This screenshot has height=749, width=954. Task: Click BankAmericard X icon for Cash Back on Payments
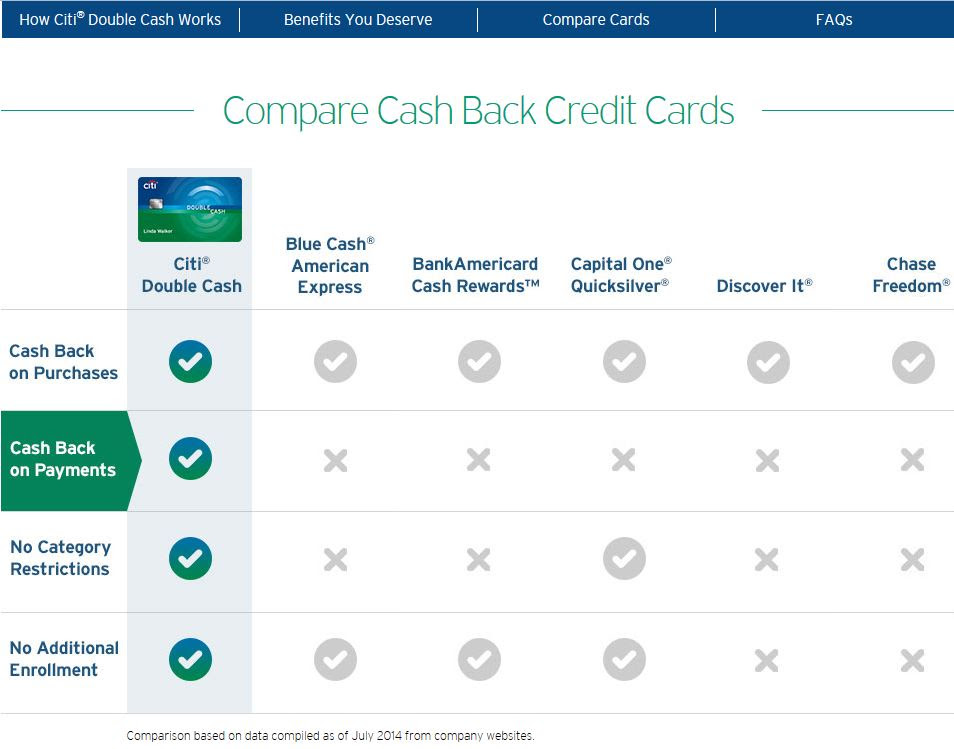click(479, 460)
